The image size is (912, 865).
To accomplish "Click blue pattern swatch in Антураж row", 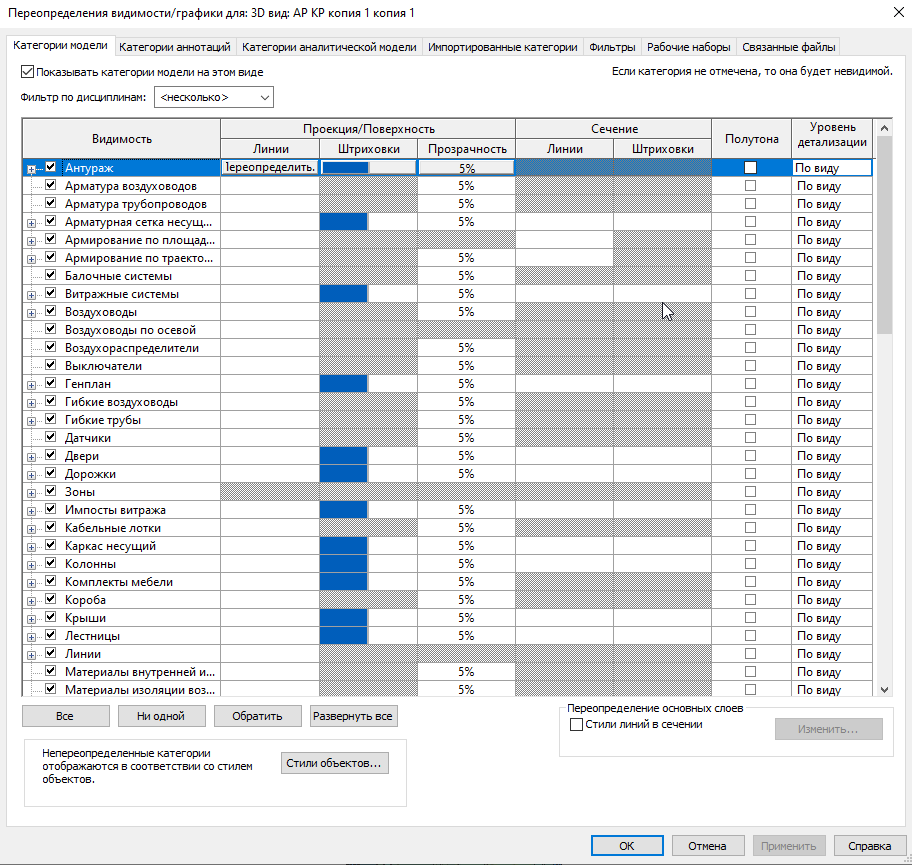I will click(x=345, y=168).
